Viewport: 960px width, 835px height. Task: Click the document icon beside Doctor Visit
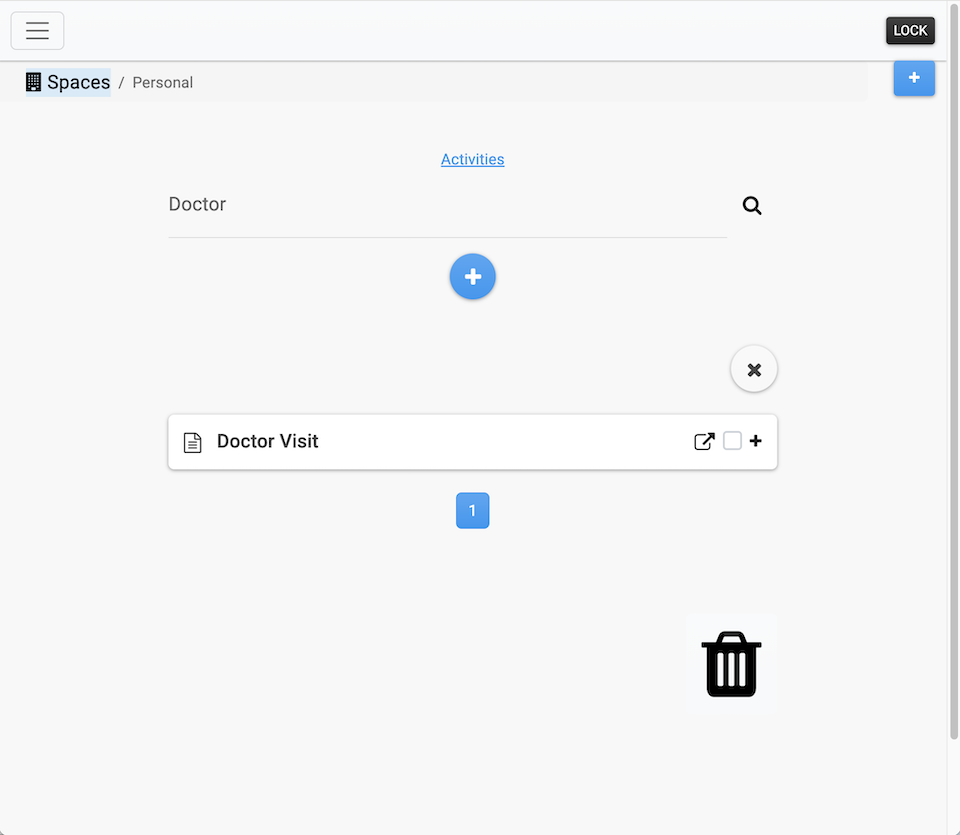[193, 441]
